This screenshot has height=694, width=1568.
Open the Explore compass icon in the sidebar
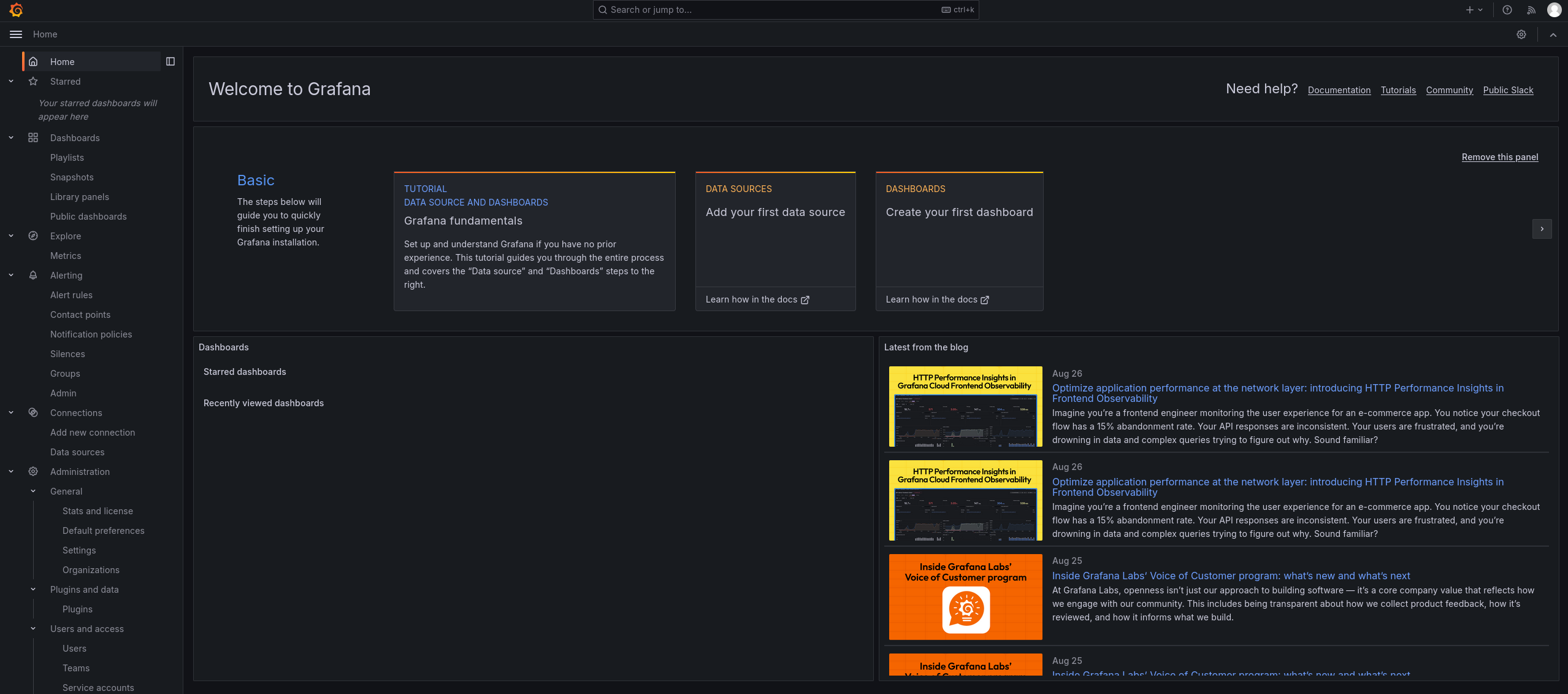(x=33, y=236)
